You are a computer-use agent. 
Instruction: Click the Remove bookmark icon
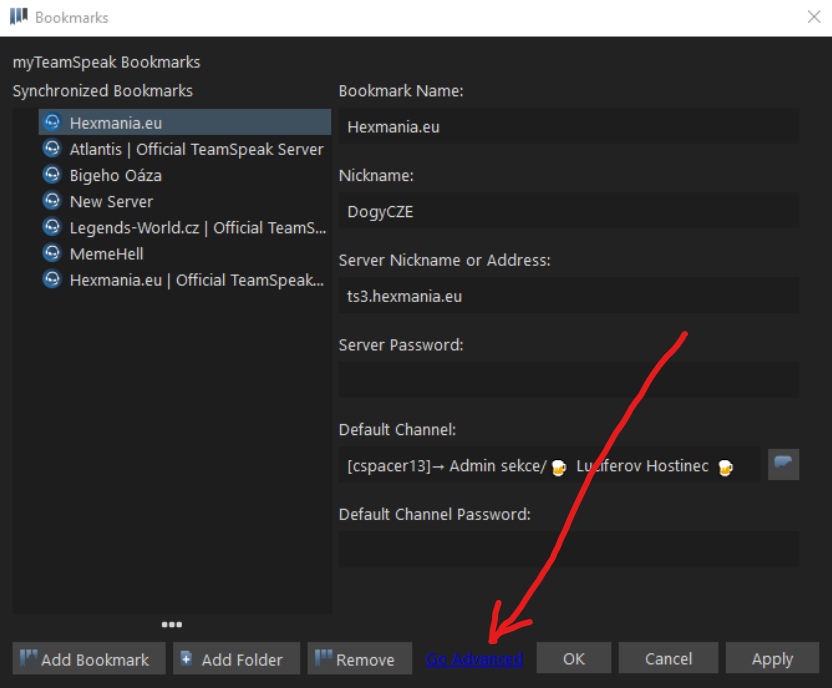pyautogui.click(x=323, y=658)
